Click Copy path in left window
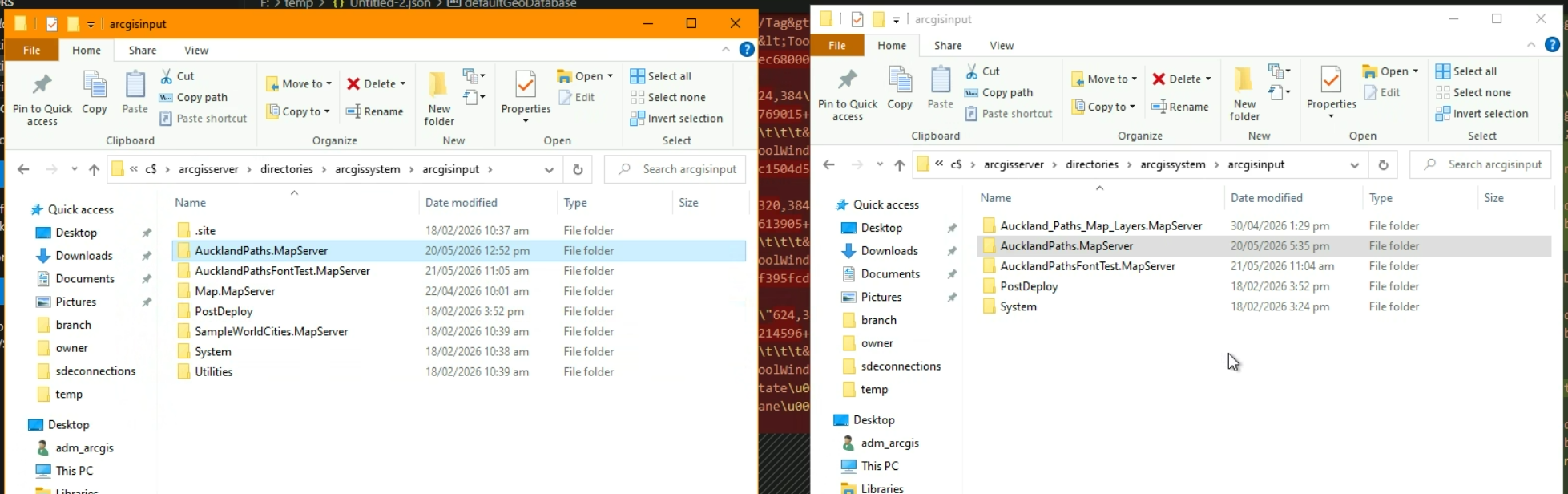The width and height of the screenshot is (1568, 494). click(x=193, y=97)
